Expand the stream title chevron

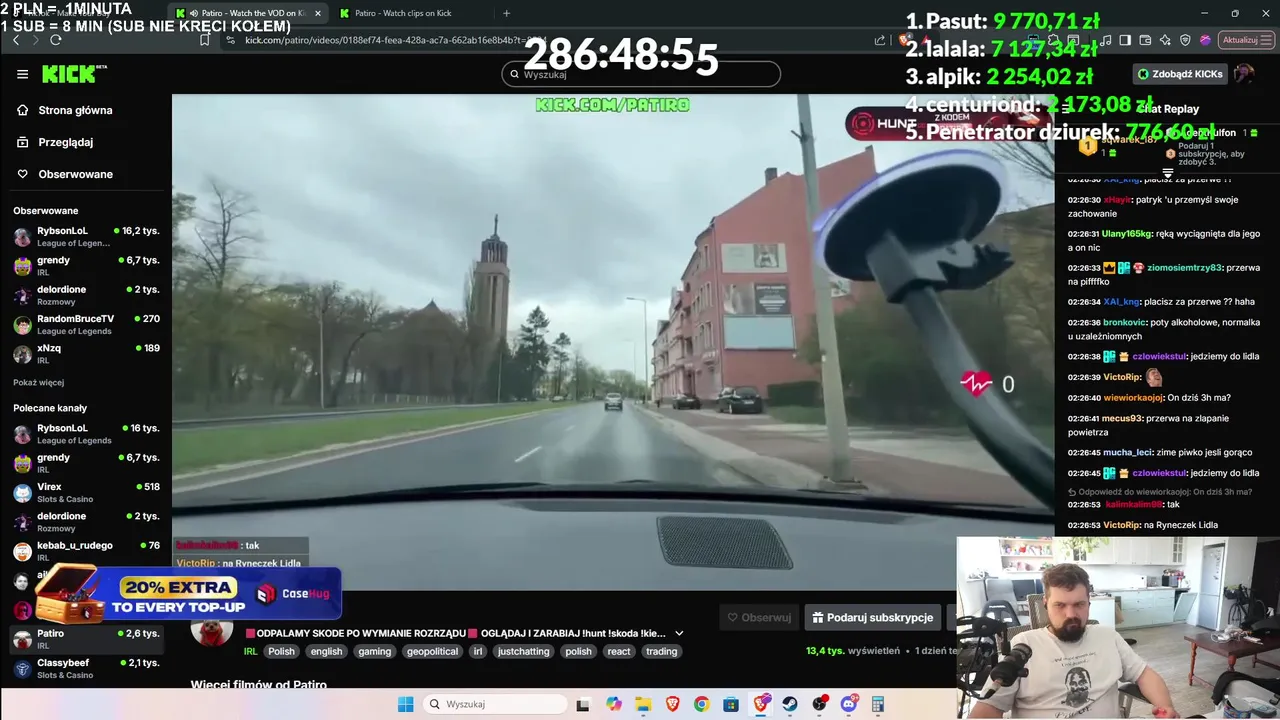pyautogui.click(x=679, y=633)
